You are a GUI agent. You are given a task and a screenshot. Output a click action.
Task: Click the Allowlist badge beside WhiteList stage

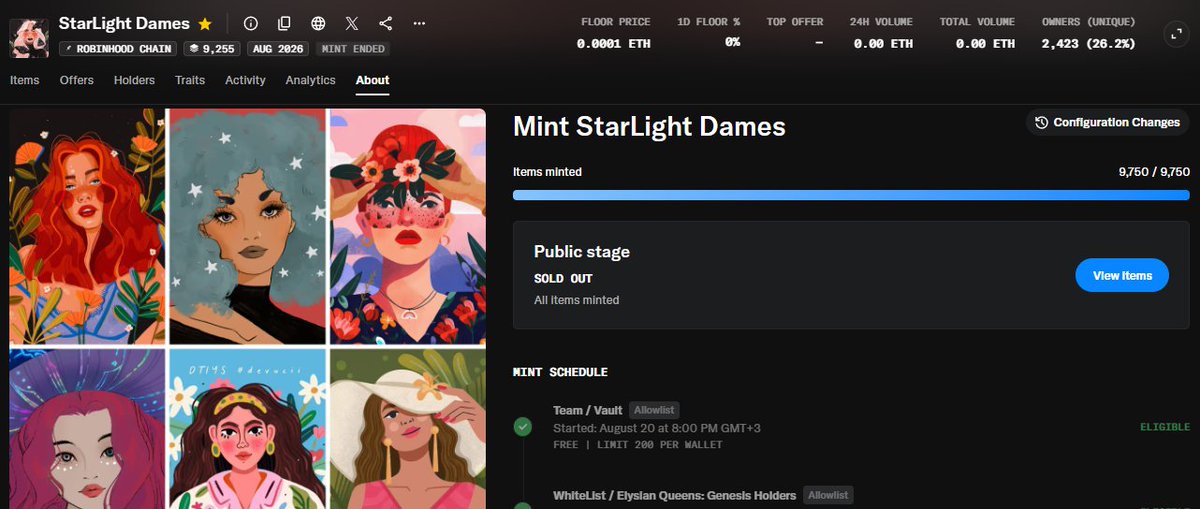[x=828, y=495]
